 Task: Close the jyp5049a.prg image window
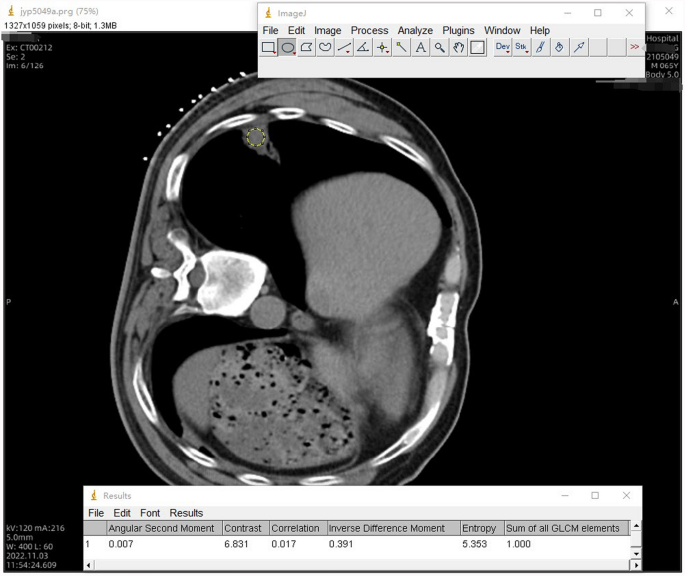point(669,11)
